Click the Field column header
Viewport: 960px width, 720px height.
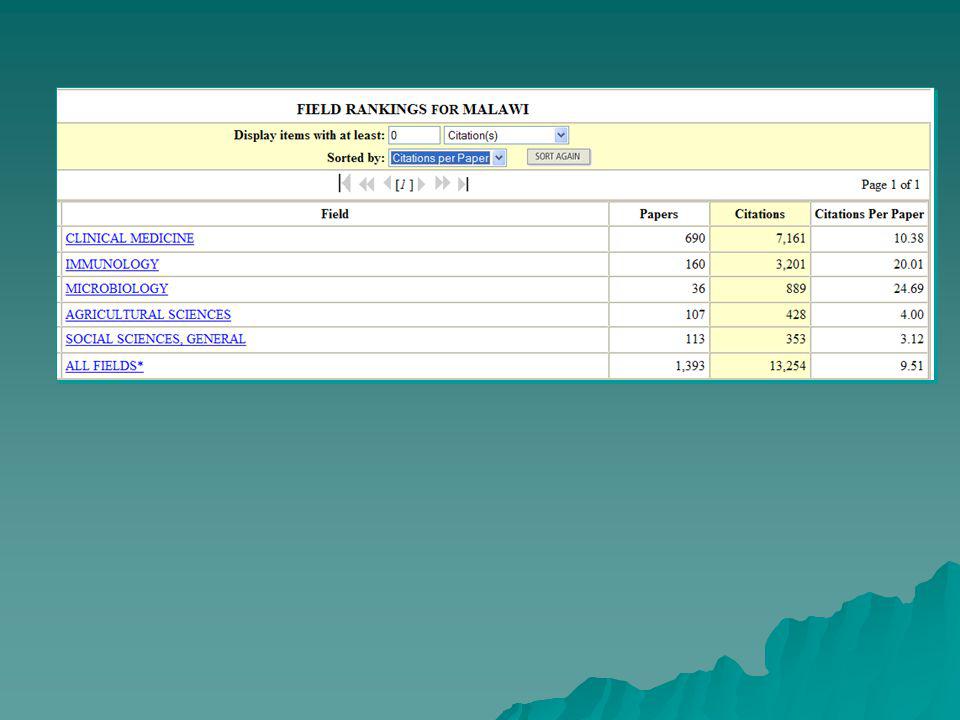pos(335,214)
